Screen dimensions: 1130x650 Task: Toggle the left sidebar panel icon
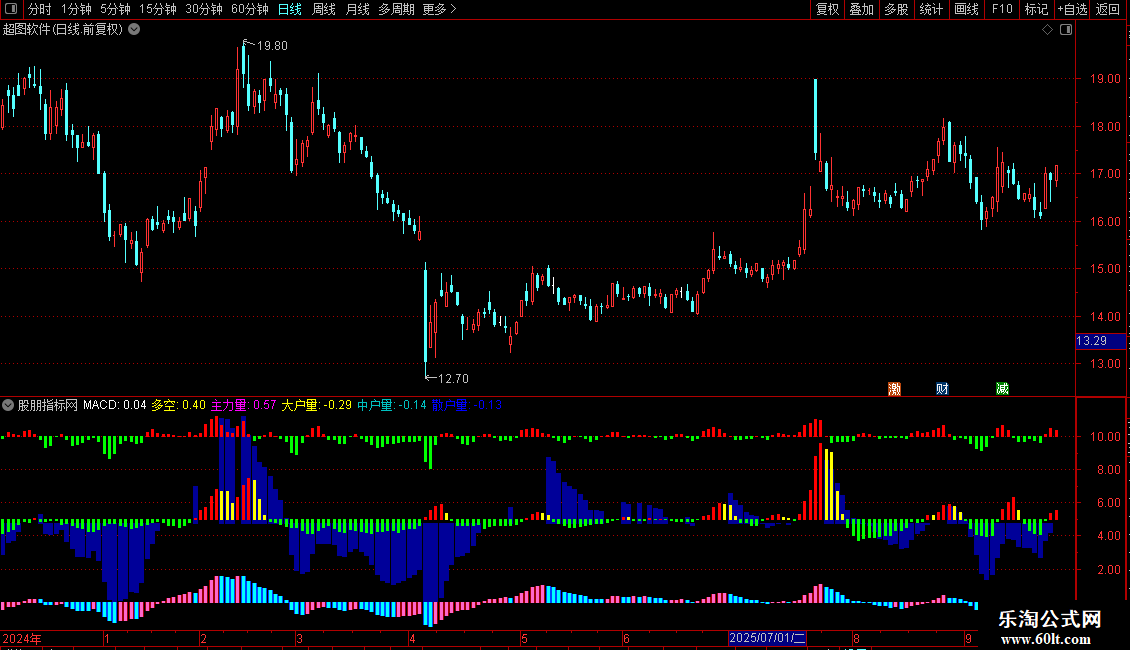[x=11, y=9]
